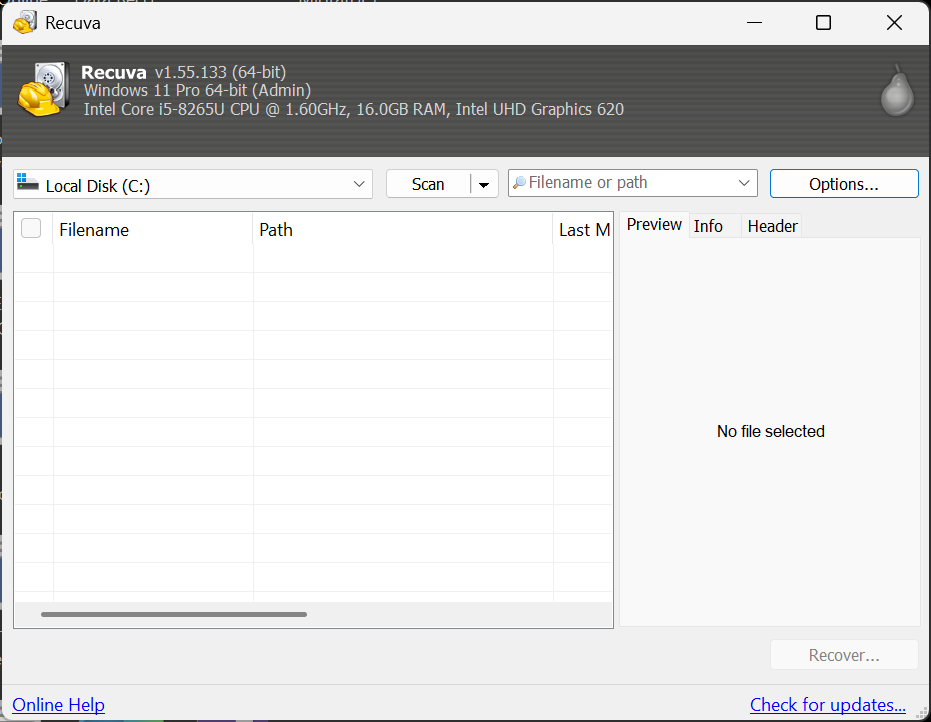
Task: Click the file list horizontal scrollbar
Action: (x=173, y=615)
